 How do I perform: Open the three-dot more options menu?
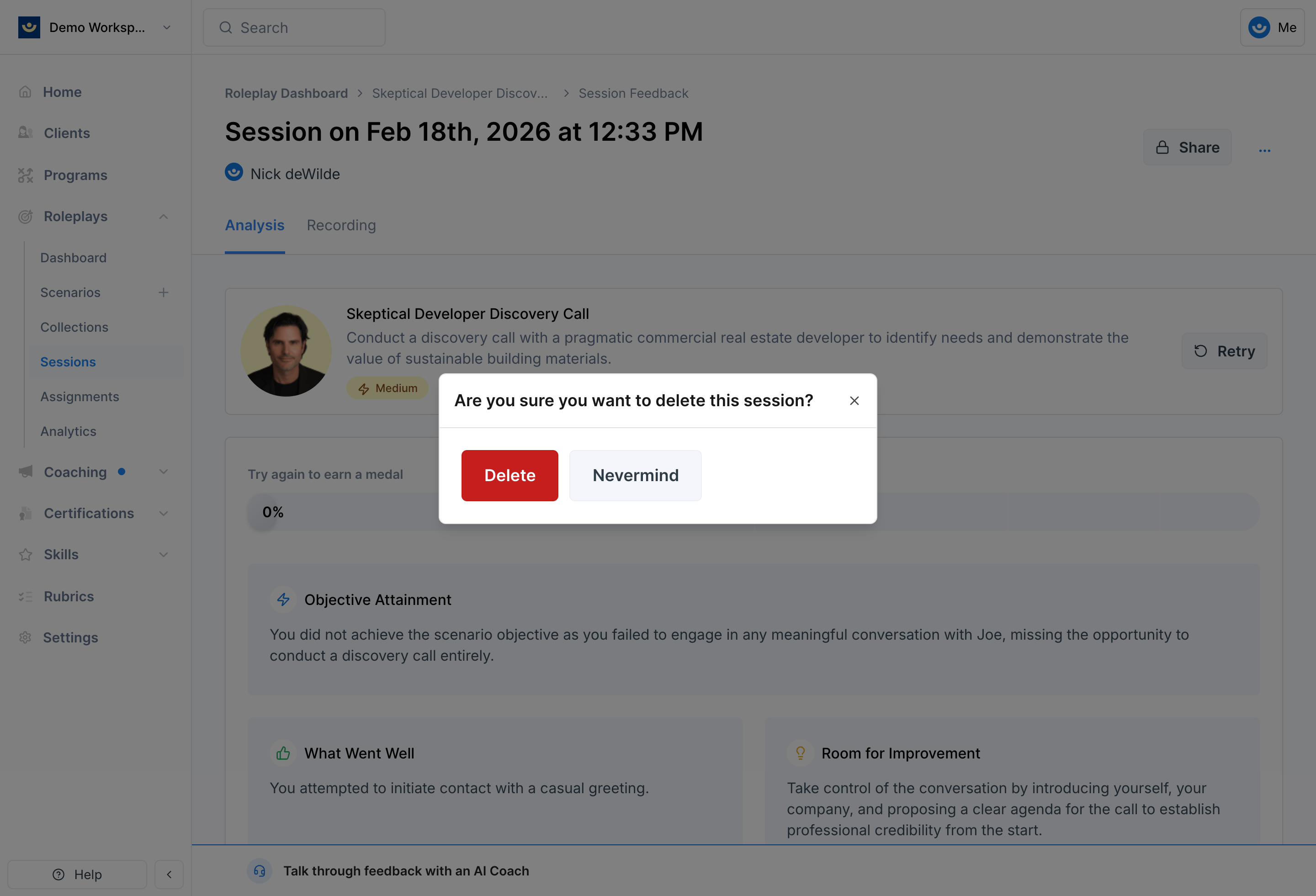[1265, 150]
